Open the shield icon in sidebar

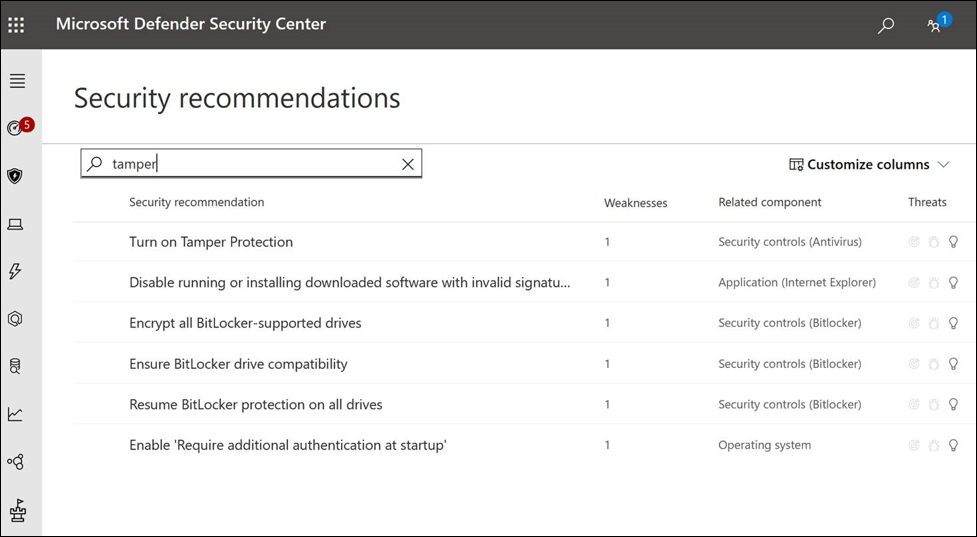[15, 176]
